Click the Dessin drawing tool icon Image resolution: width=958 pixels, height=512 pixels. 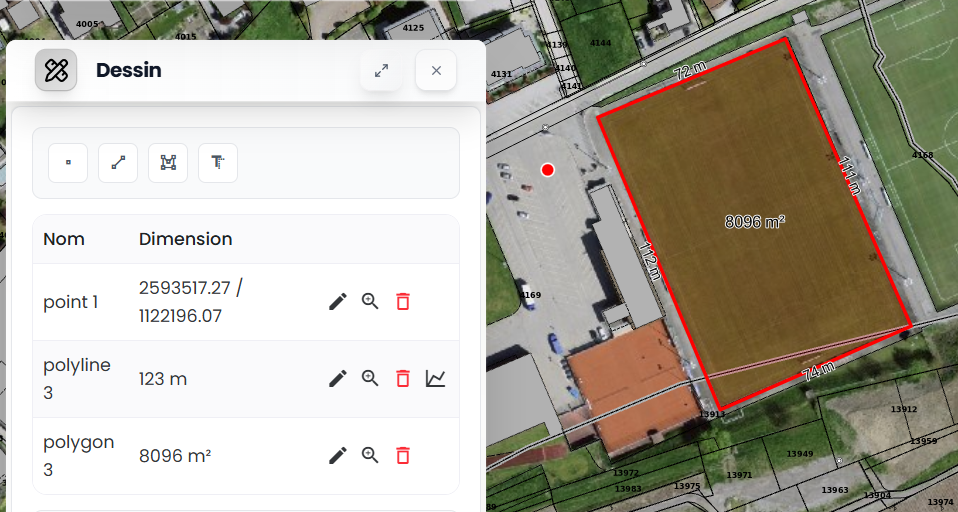pyautogui.click(x=56, y=70)
